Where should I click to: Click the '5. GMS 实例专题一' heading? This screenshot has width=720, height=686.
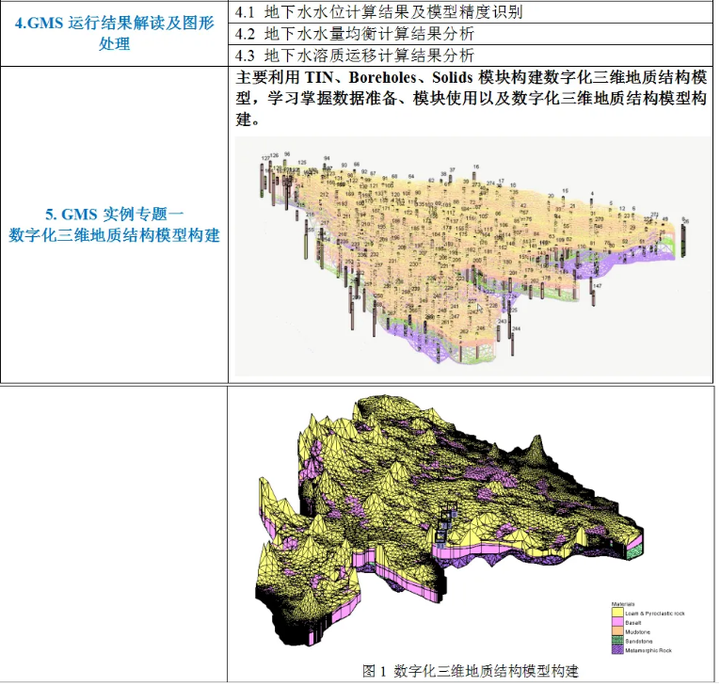point(114,214)
